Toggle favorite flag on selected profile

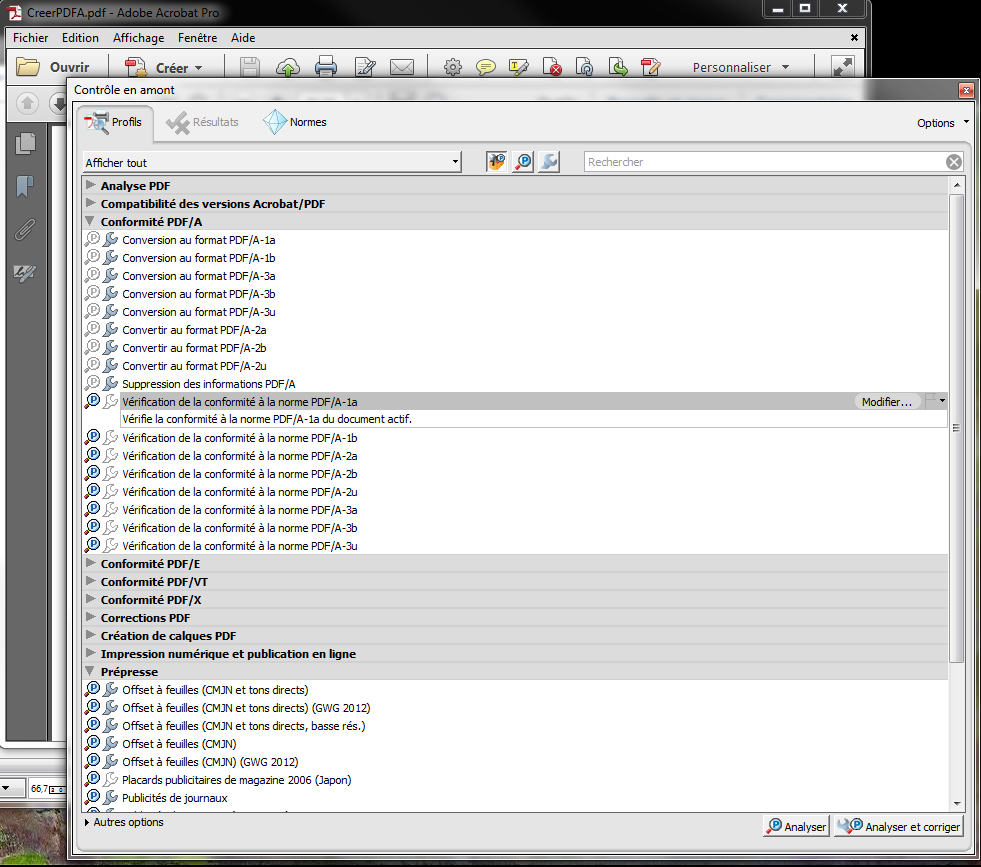[931, 401]
